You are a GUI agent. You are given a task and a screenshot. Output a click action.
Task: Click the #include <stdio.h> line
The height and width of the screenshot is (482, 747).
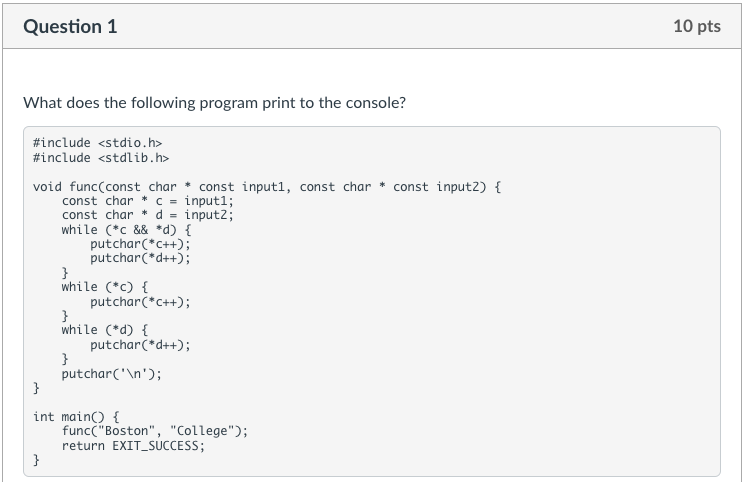pyautogui.click(x=97, y=143)
